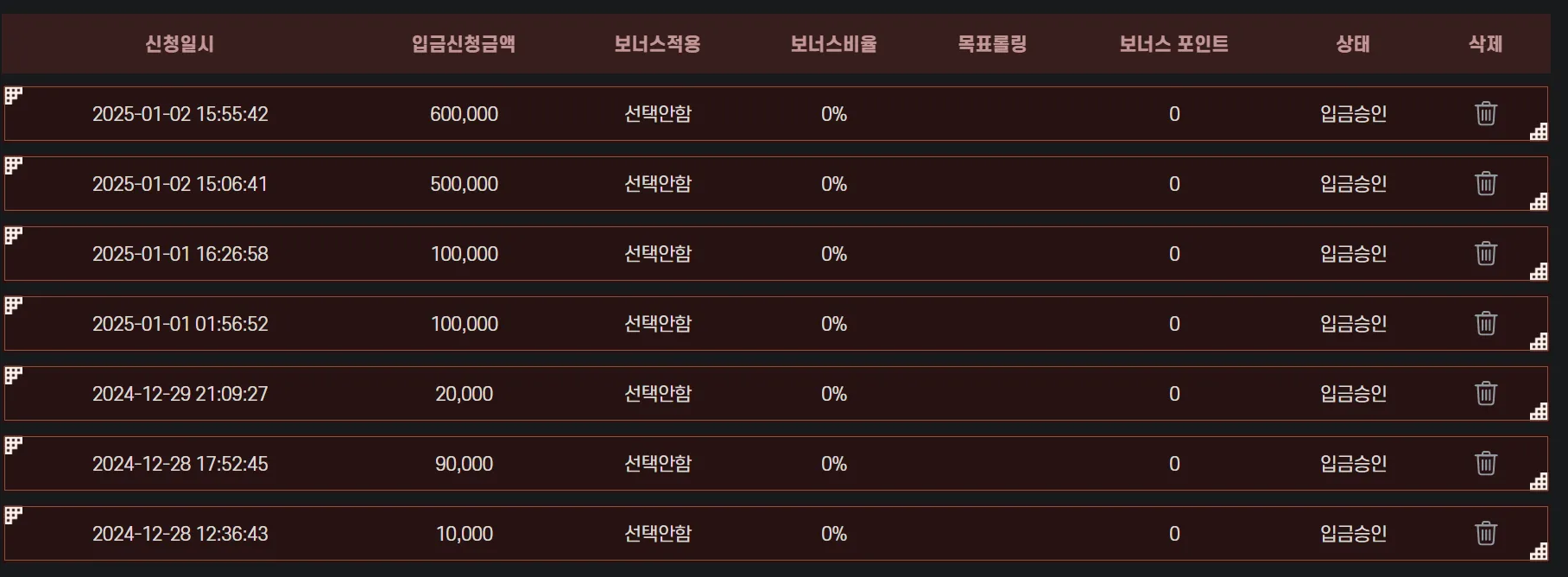
Task: Delete the 2025-01-02 15:55:42 deposit record
Action: click(x=1485, y=113)
